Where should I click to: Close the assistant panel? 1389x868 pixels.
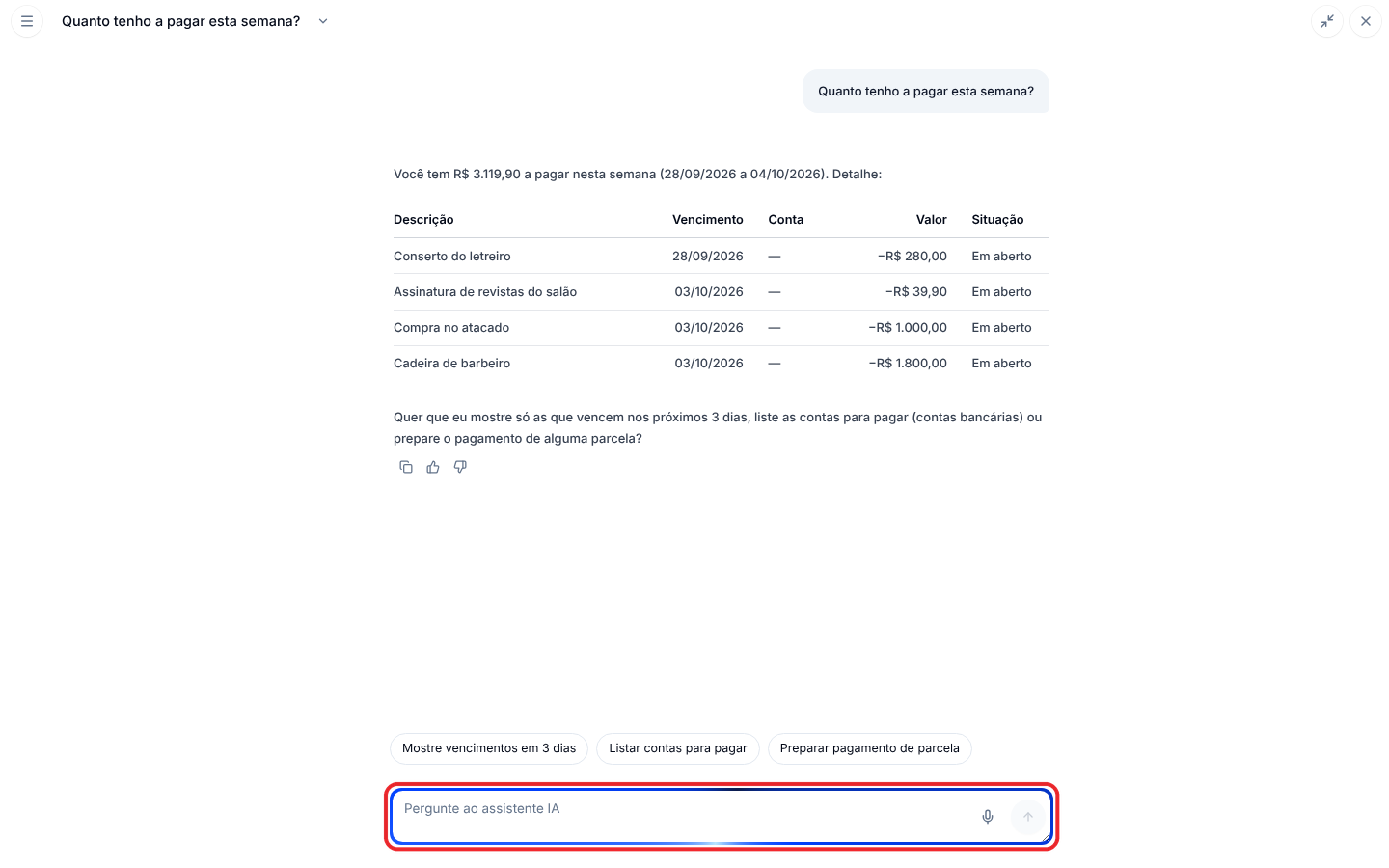tap(1366, 21)
